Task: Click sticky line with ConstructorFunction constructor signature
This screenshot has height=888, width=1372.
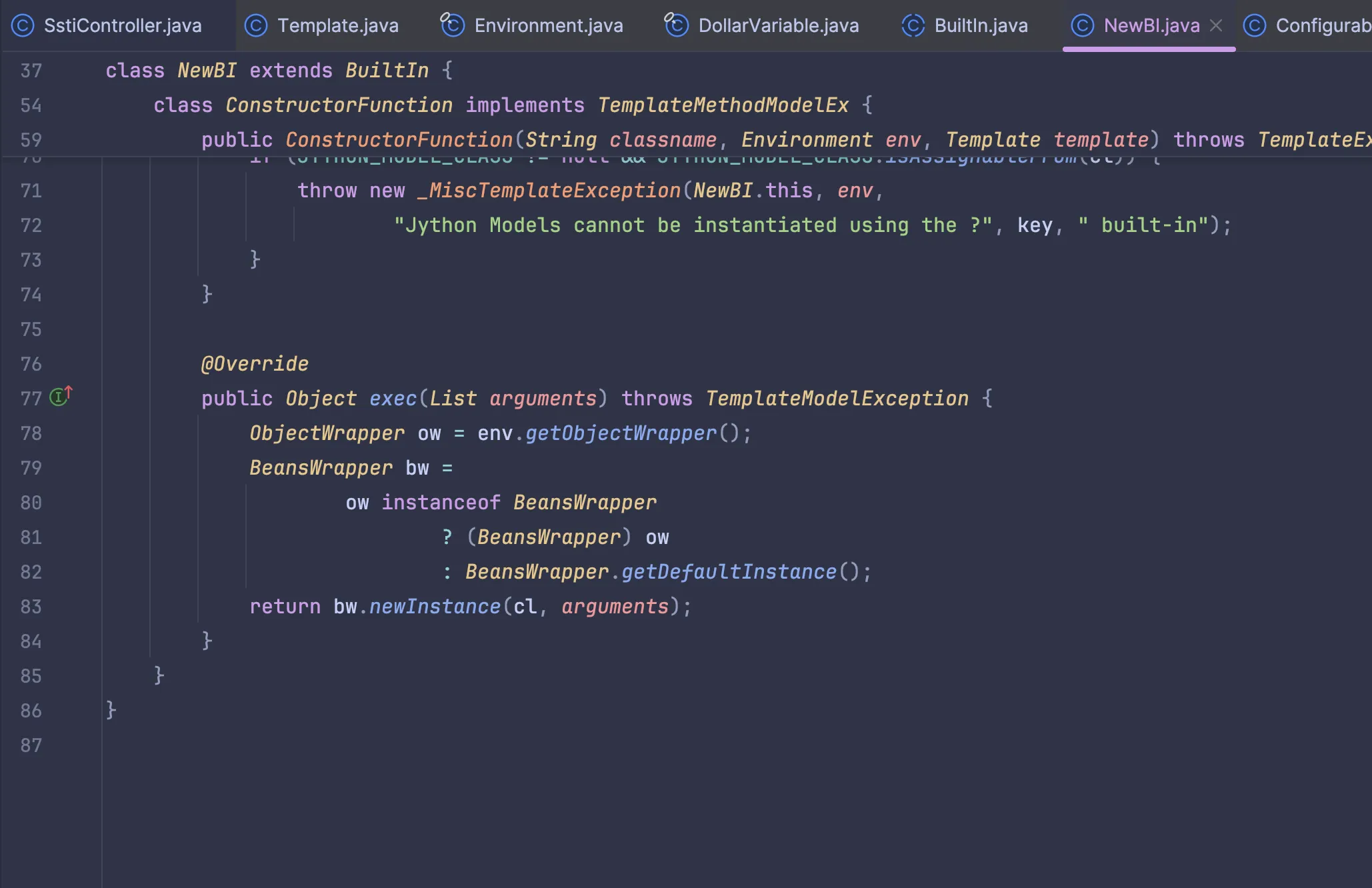Action: pos(787,139)
